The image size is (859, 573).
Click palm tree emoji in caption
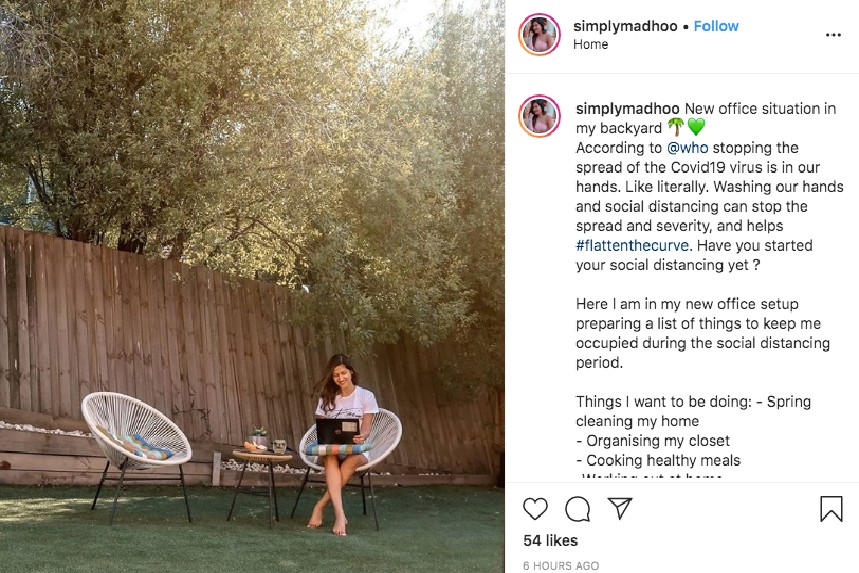[675, 127]
